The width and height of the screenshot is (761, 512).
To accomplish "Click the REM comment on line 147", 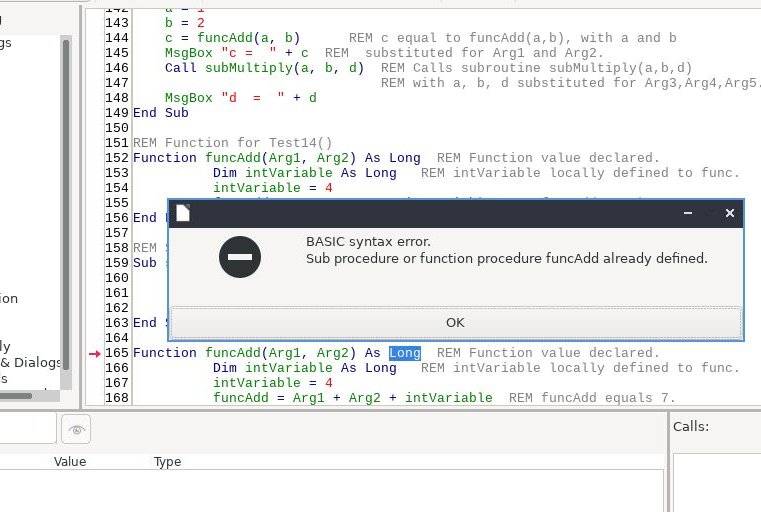I will [x=569, y=83].
